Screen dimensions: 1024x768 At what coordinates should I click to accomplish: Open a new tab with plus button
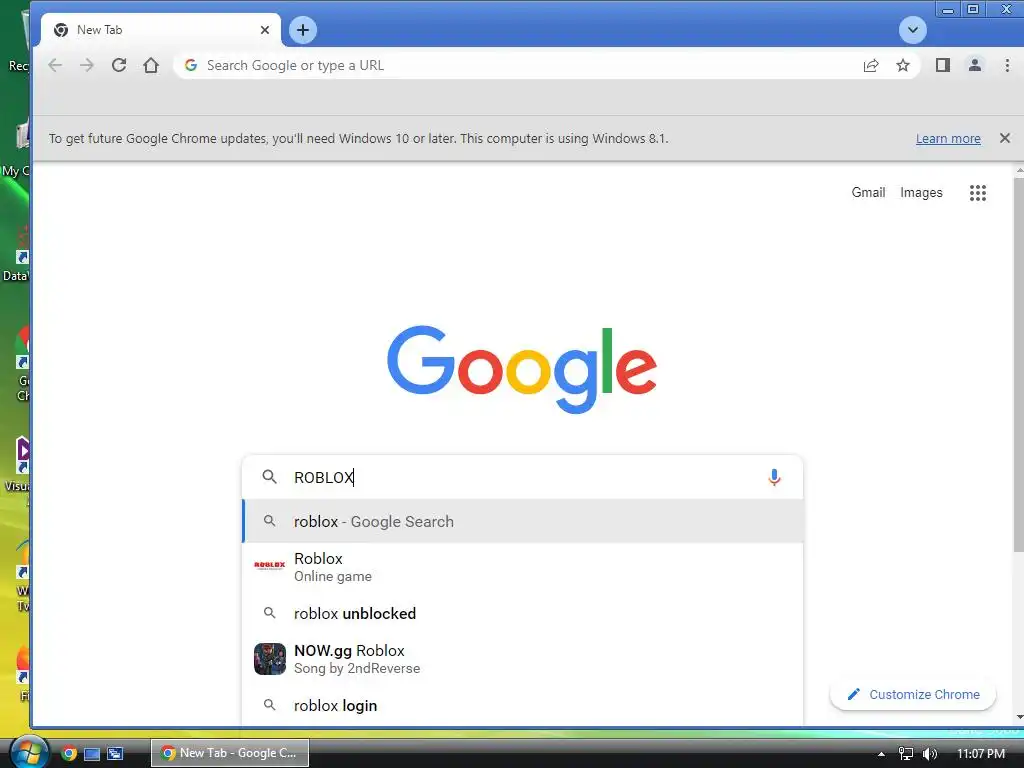pos(302,30)
